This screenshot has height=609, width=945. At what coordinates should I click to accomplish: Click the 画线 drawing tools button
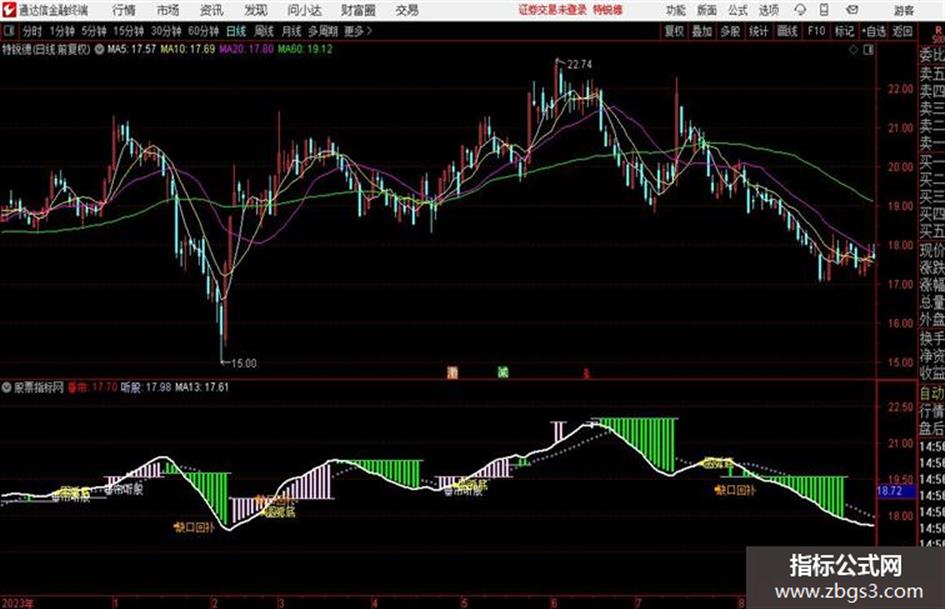pos(787,31)
